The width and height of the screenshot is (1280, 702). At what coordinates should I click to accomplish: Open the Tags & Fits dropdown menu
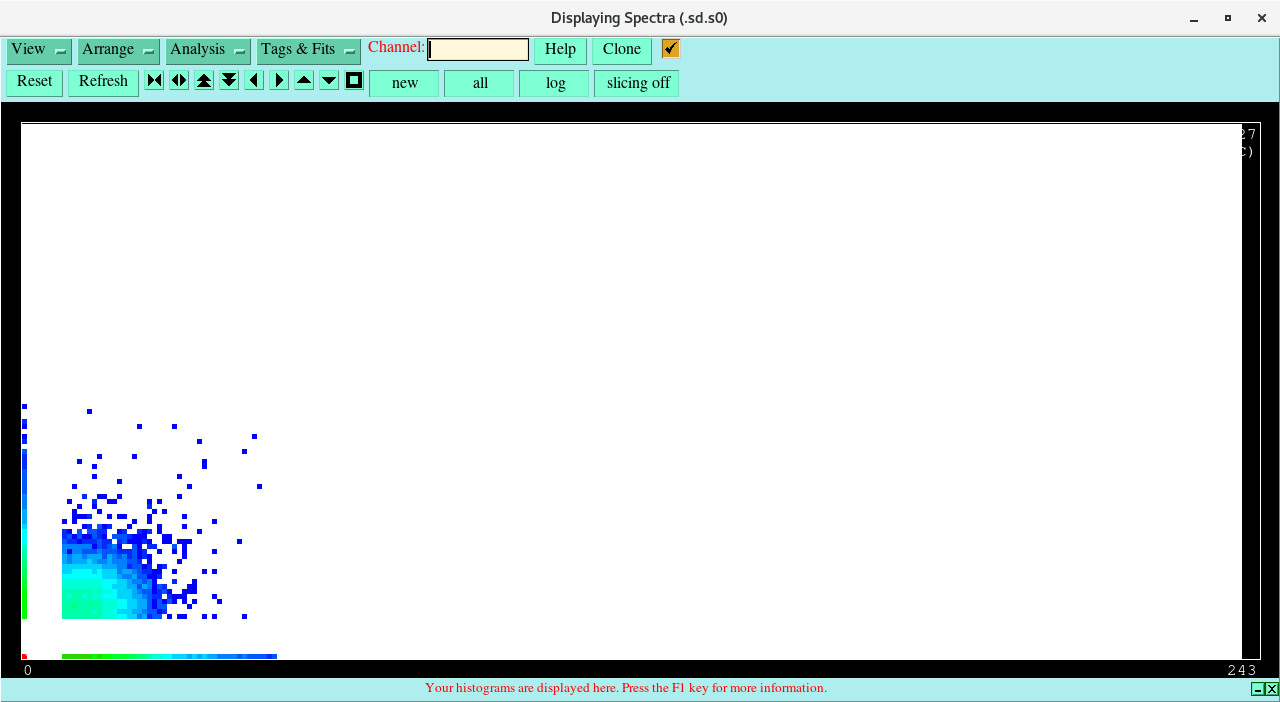click(309, 51)
